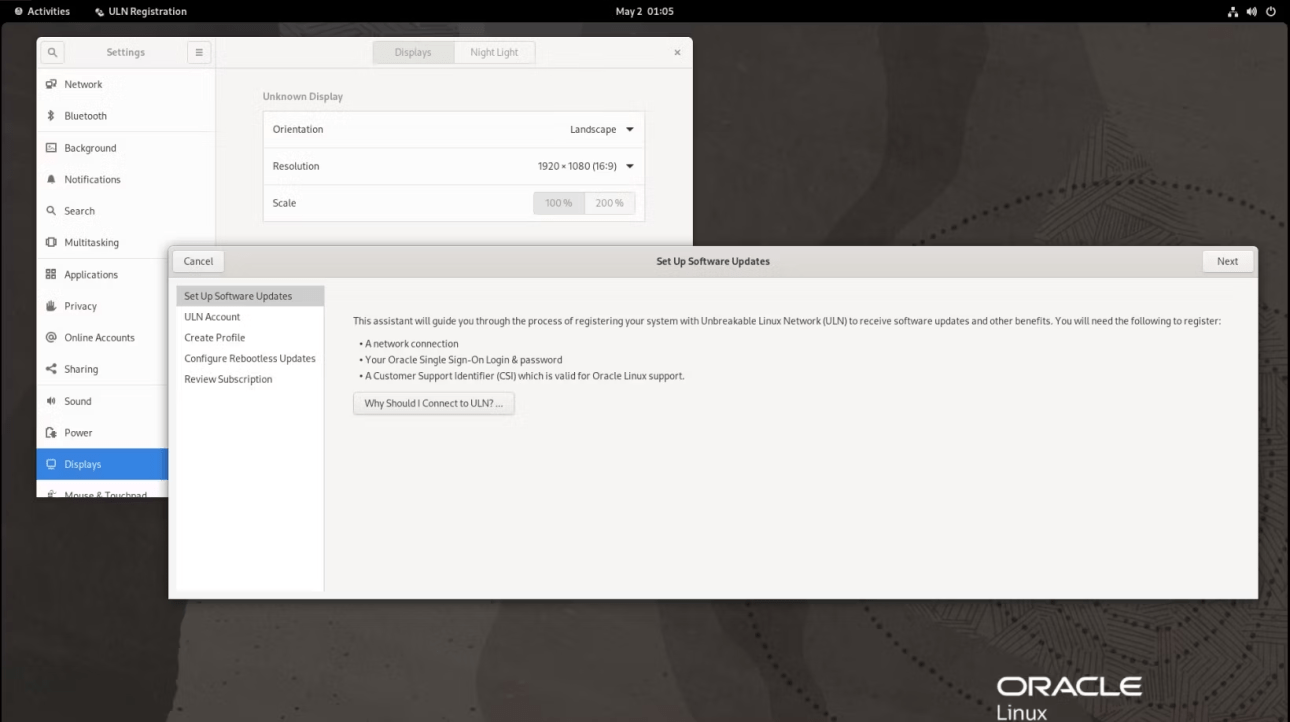
Task: Open volume icon in top bar
Action: click(x=1252, y=11)
